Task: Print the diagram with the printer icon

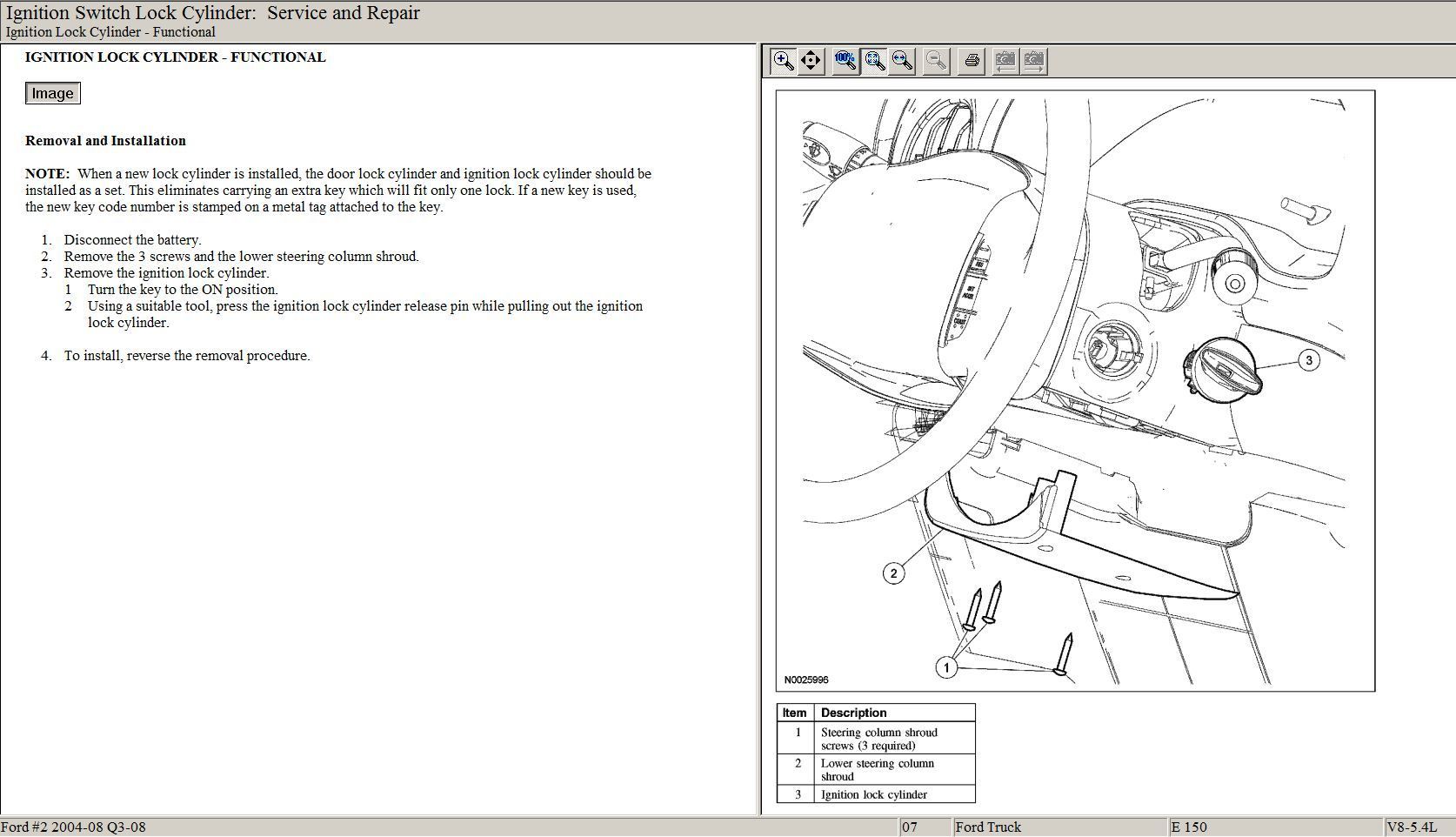Action: tap(972, 61)
